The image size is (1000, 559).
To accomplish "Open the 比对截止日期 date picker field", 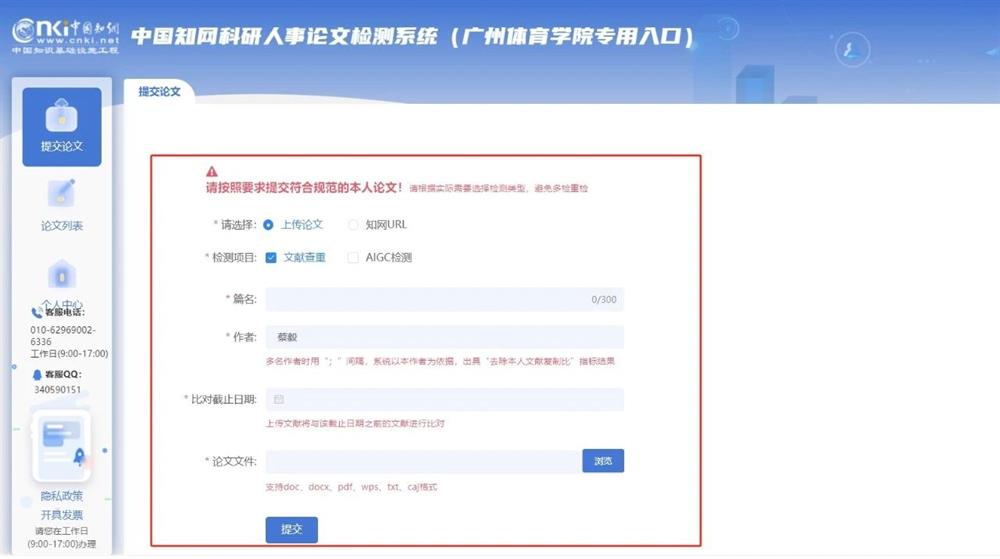I will pos(445,400).
